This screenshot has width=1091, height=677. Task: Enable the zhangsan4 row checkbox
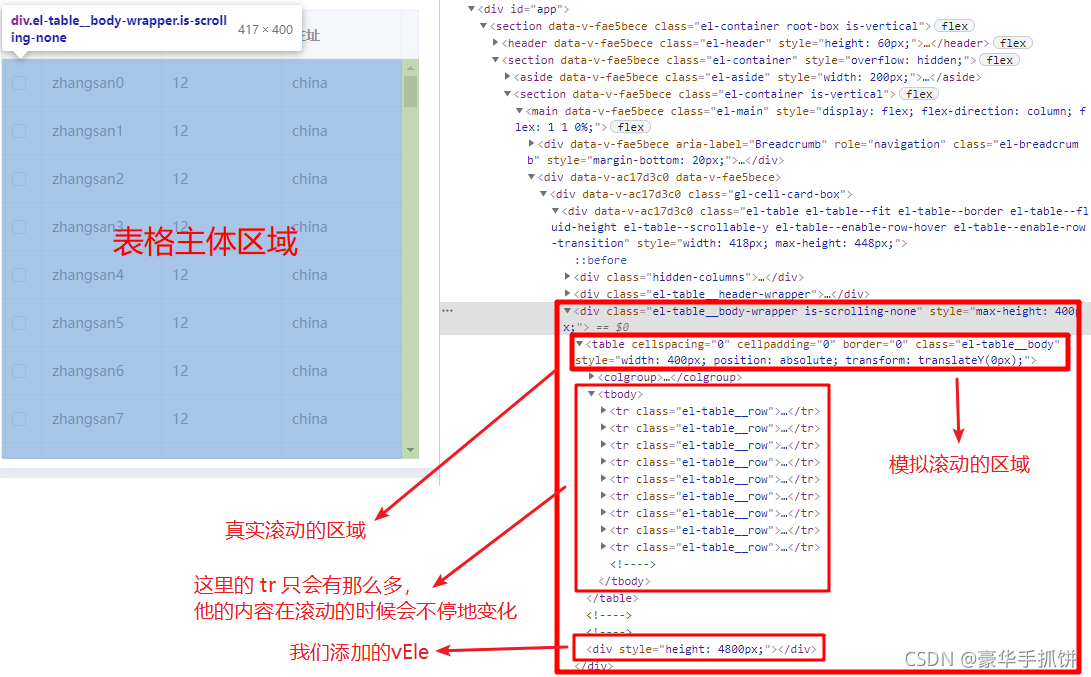tap(19, 275)
